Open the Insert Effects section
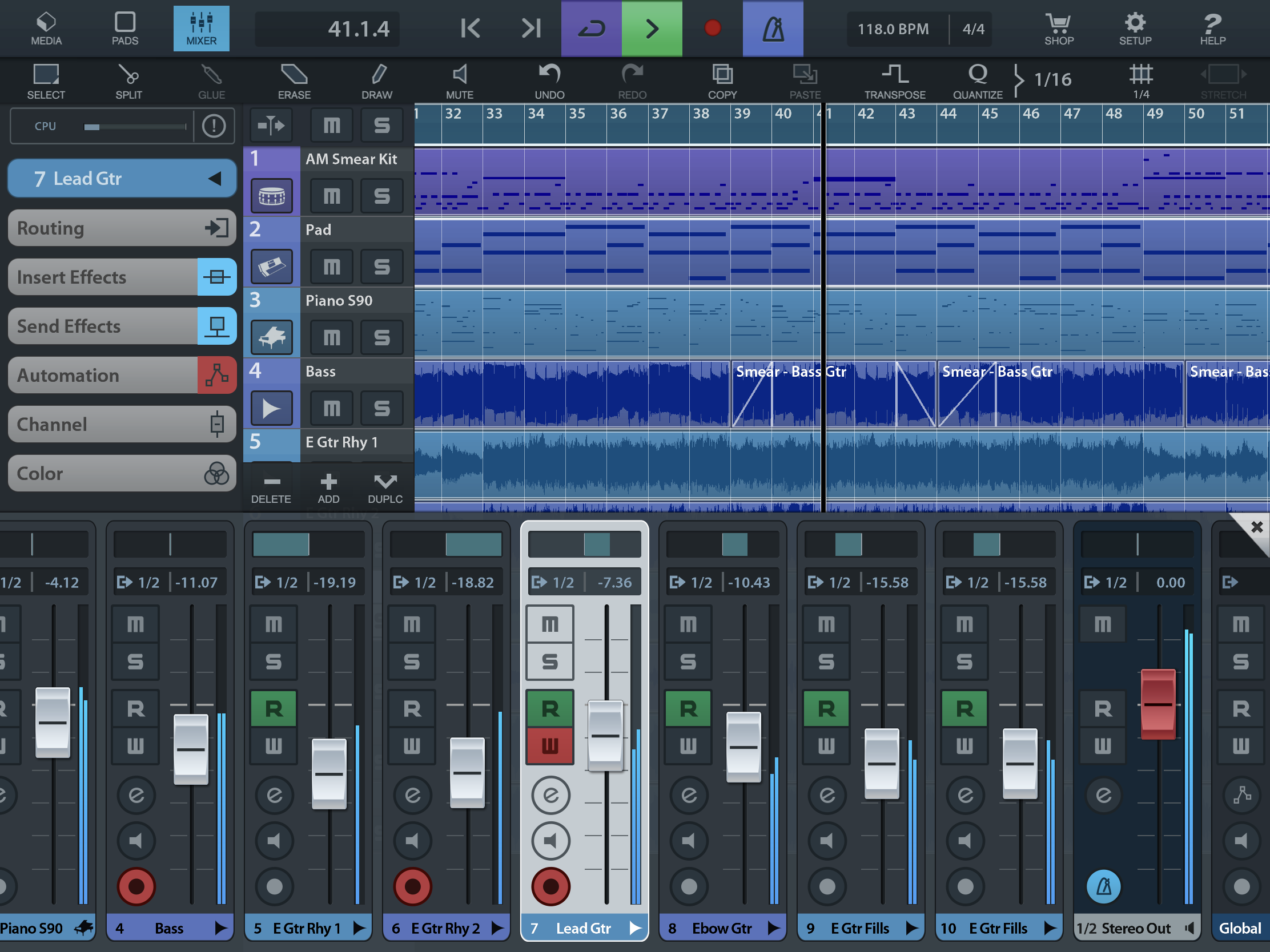Image resolution: width=1270 pixels, height=952 pixels. pos(122,277)
